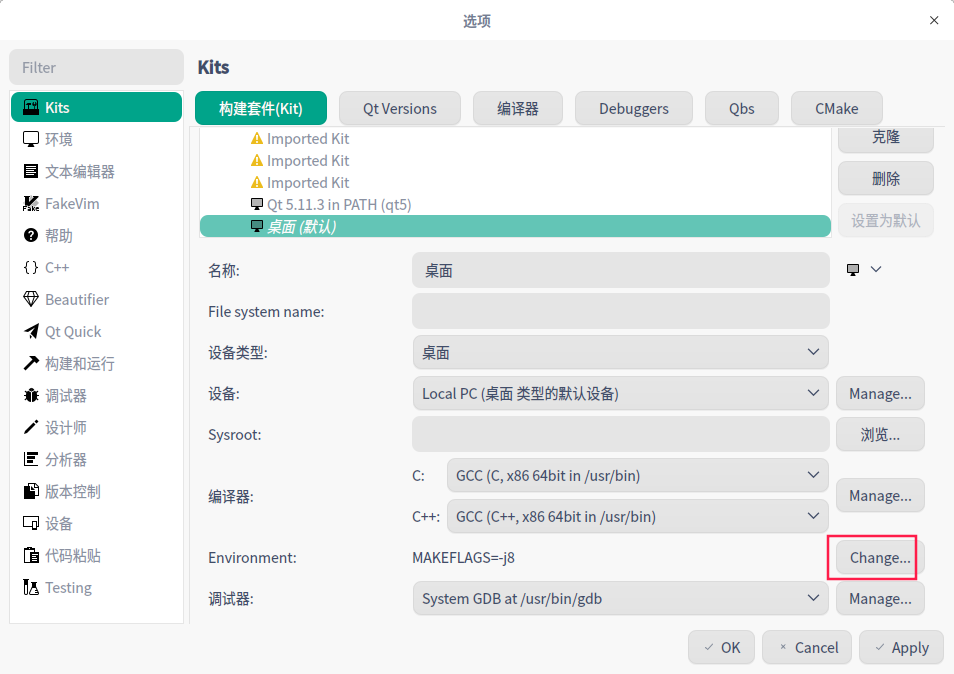Open the C++ compiler GCC dropdown

pyautogui.click(x=637, y=517)
